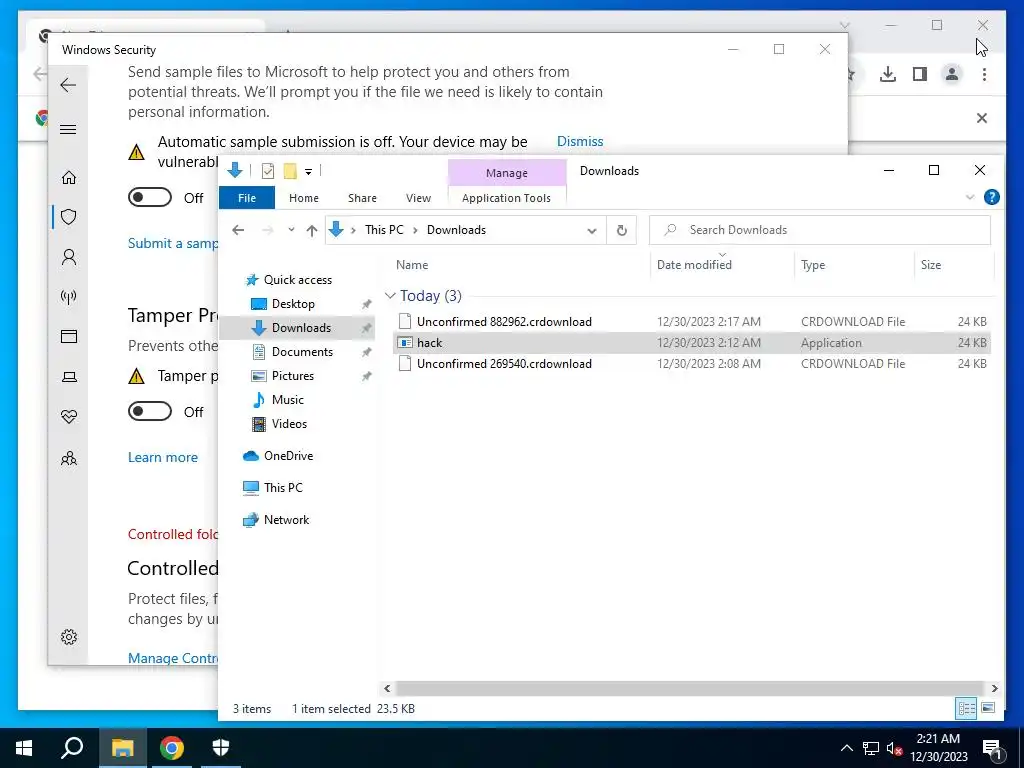
Task: Open Device performance & health heart icon
Action: (69, 417)
